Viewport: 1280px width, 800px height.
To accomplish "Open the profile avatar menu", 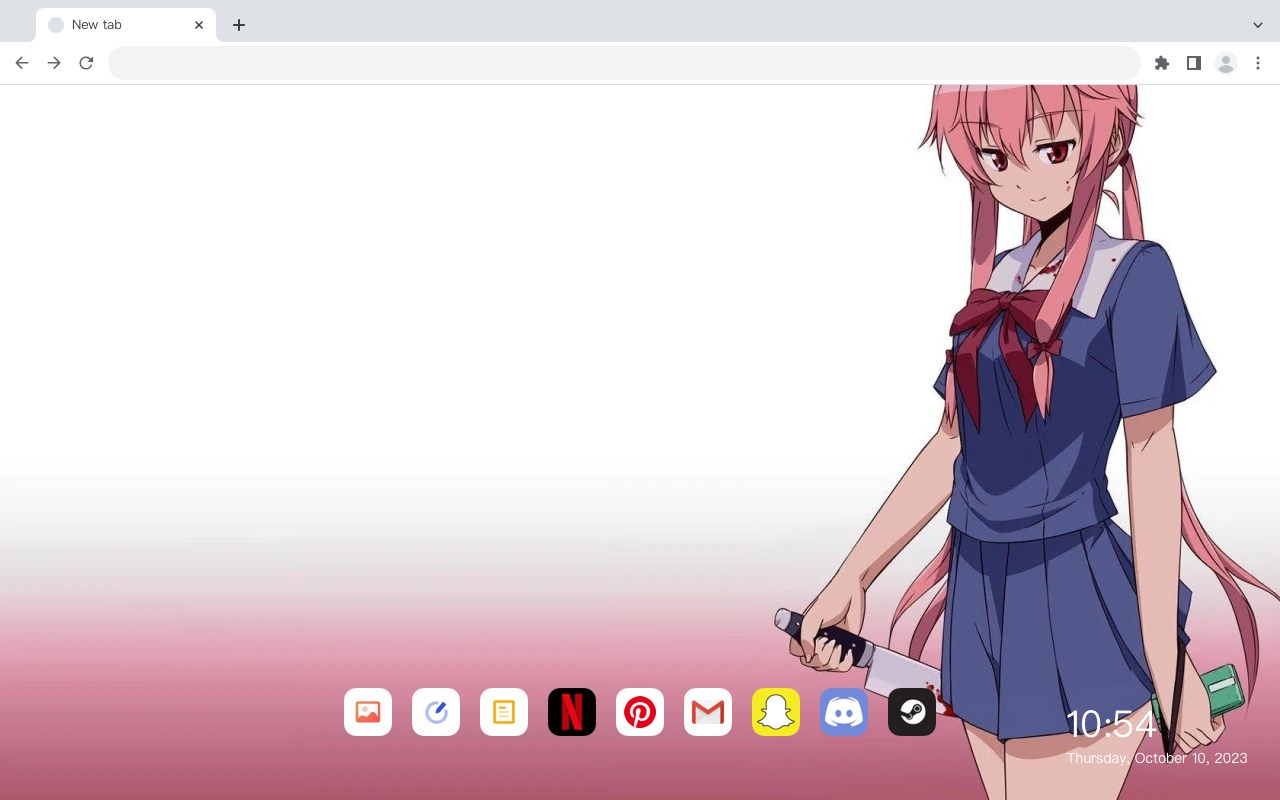I will (x=1226, y=63).
